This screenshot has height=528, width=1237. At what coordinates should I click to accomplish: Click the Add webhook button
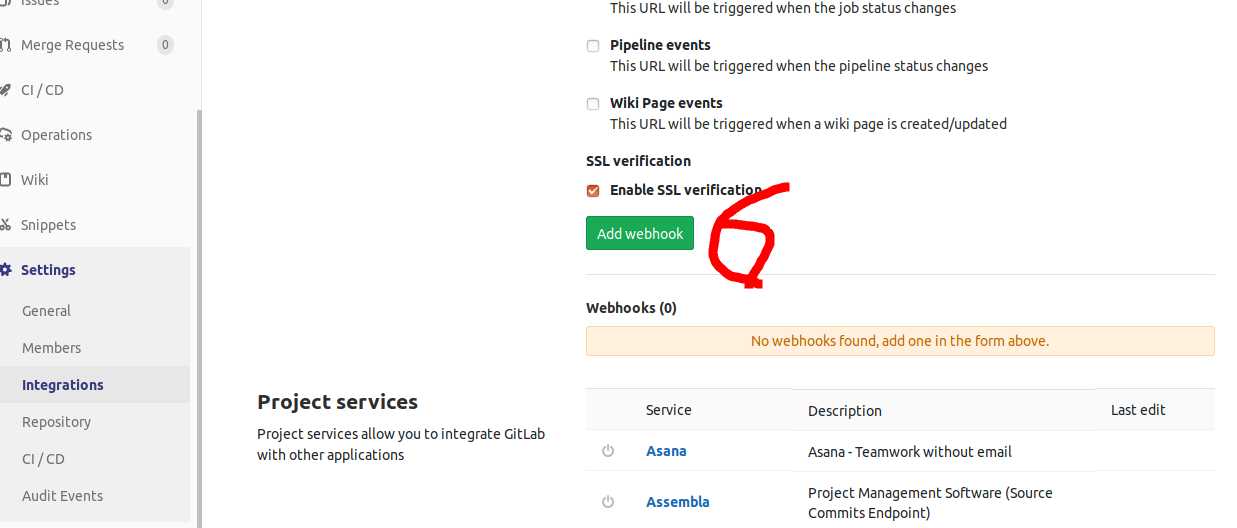(x=640, y=233)
